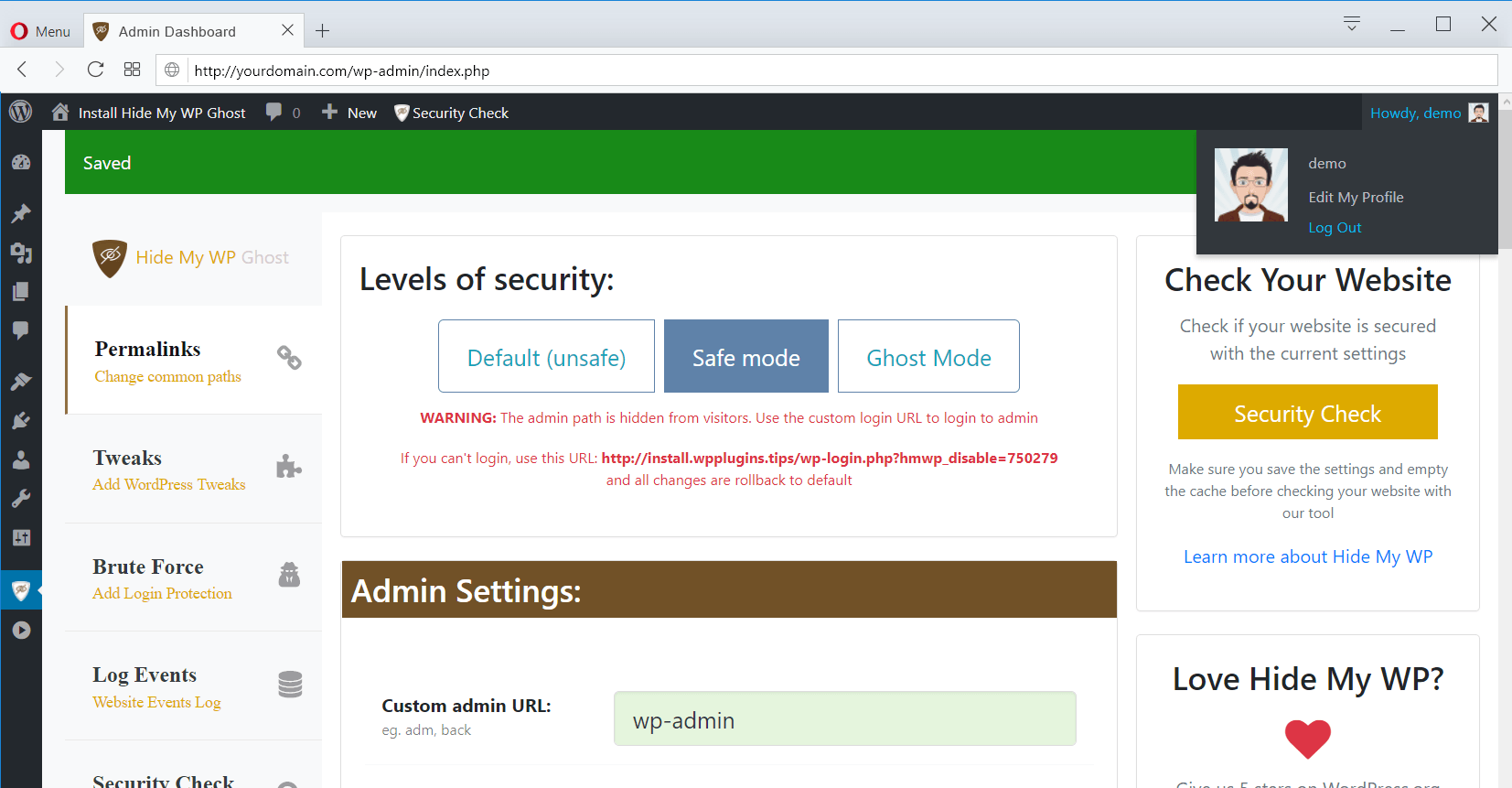Open Users via the person sidebar icon

click(21, 459)
